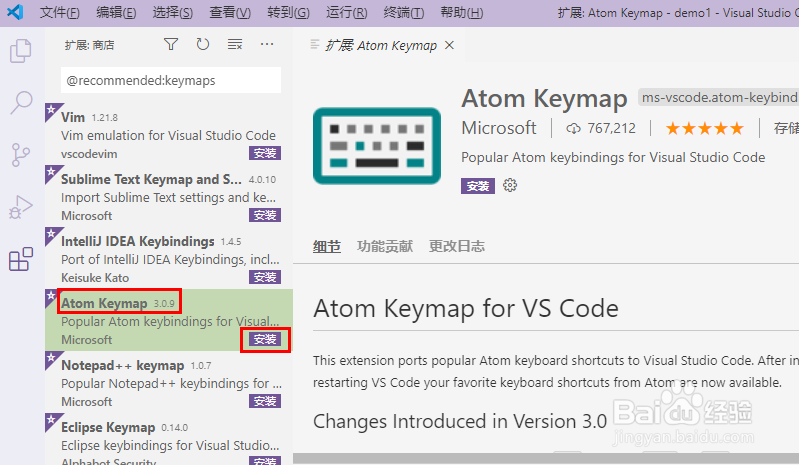Filter extensions with the funnel icon

pos(171,45)
